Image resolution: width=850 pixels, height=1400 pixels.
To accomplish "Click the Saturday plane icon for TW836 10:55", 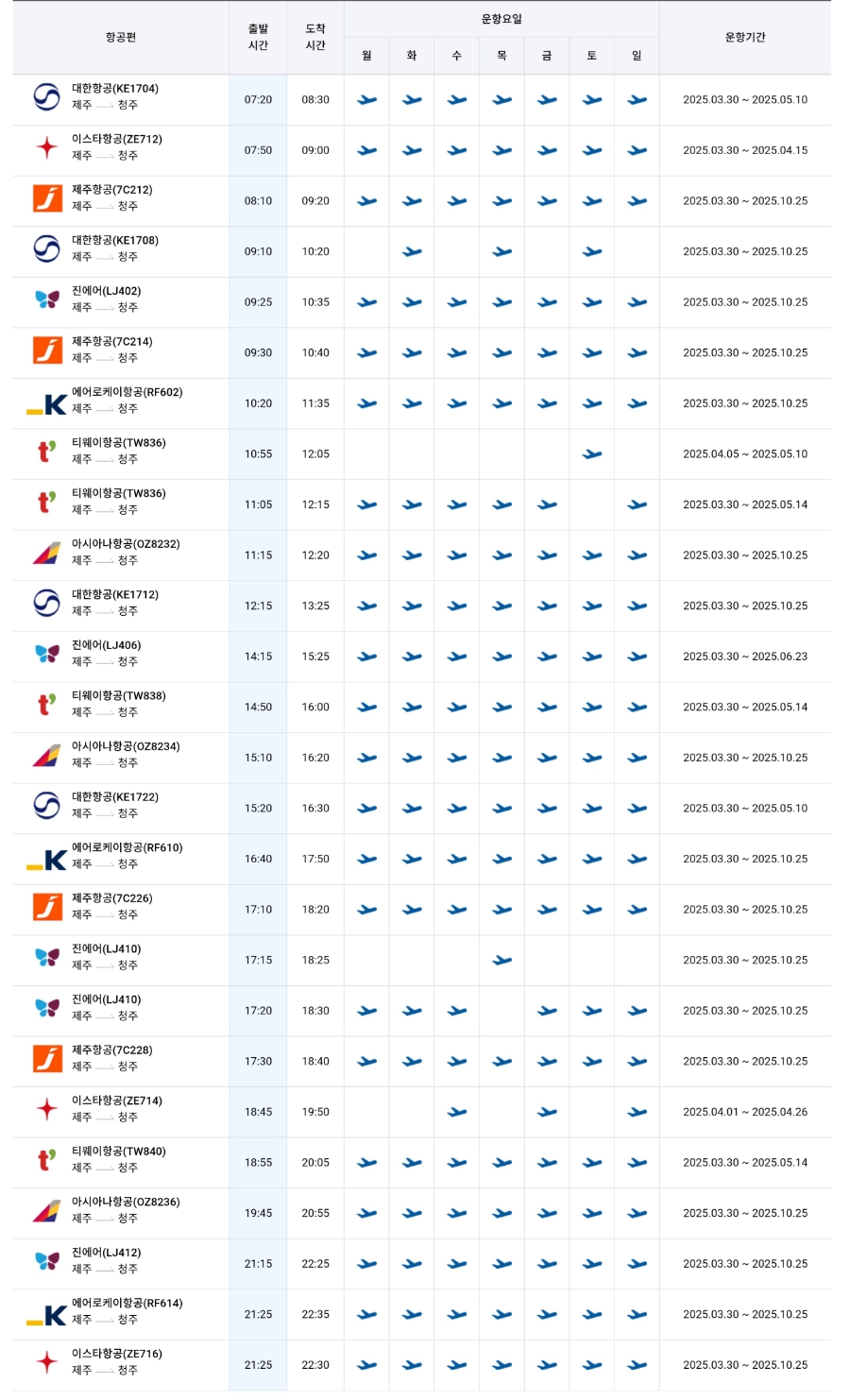I will click(592, 454).
